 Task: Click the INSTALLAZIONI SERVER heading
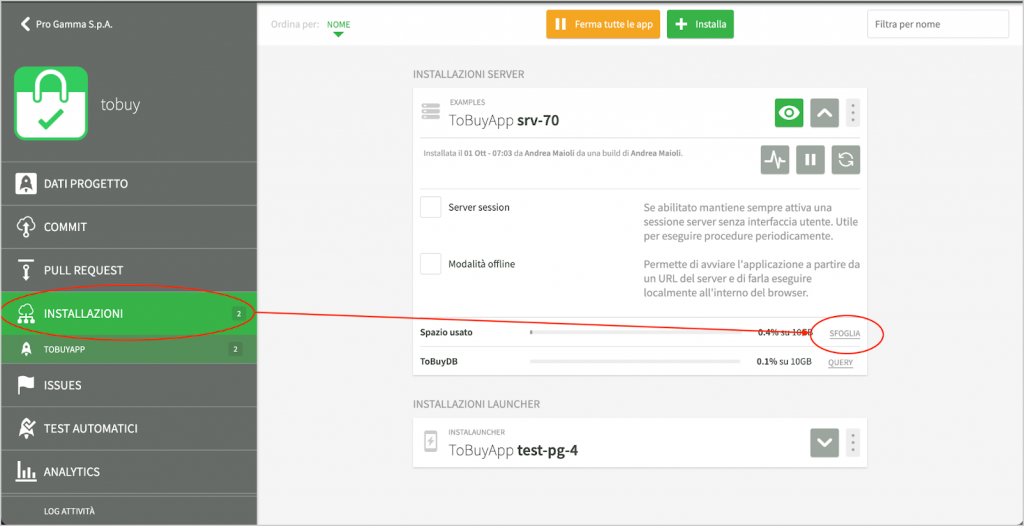(468, 74)
